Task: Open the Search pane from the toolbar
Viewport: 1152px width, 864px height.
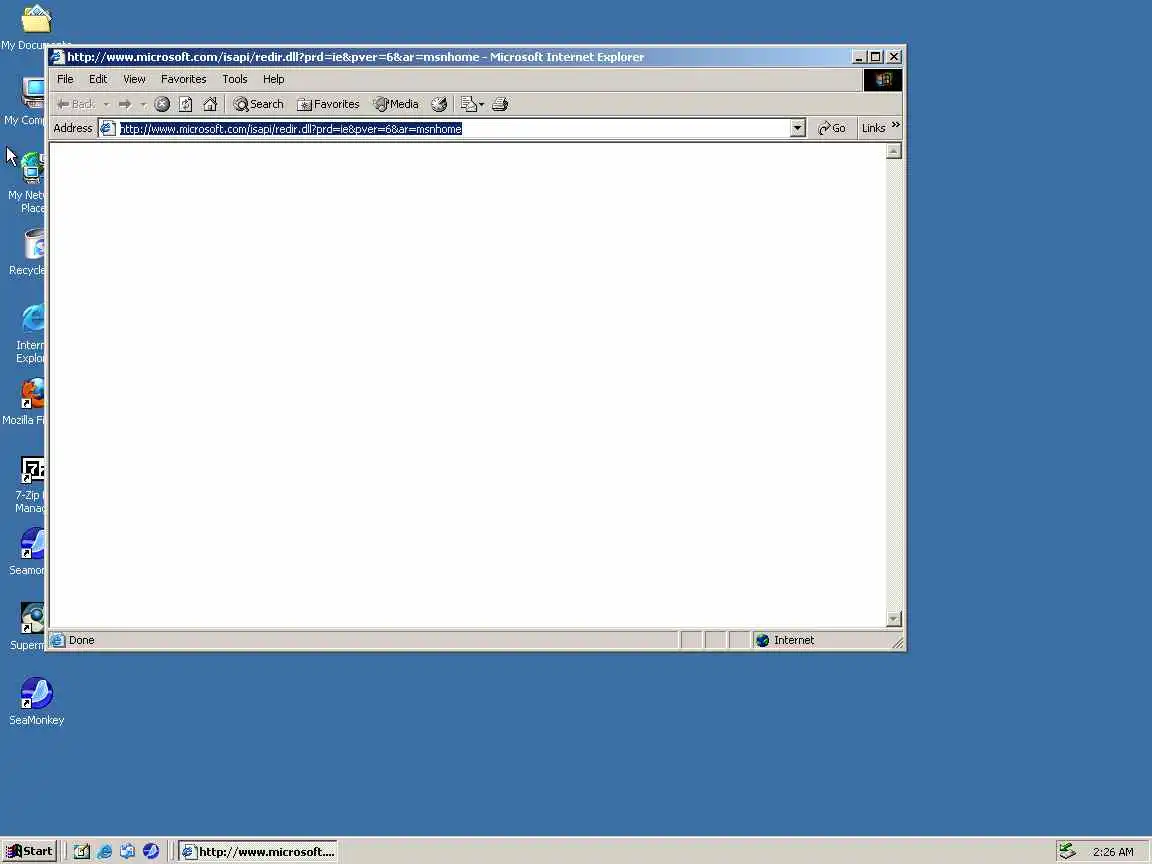Action: pos(258,104)
